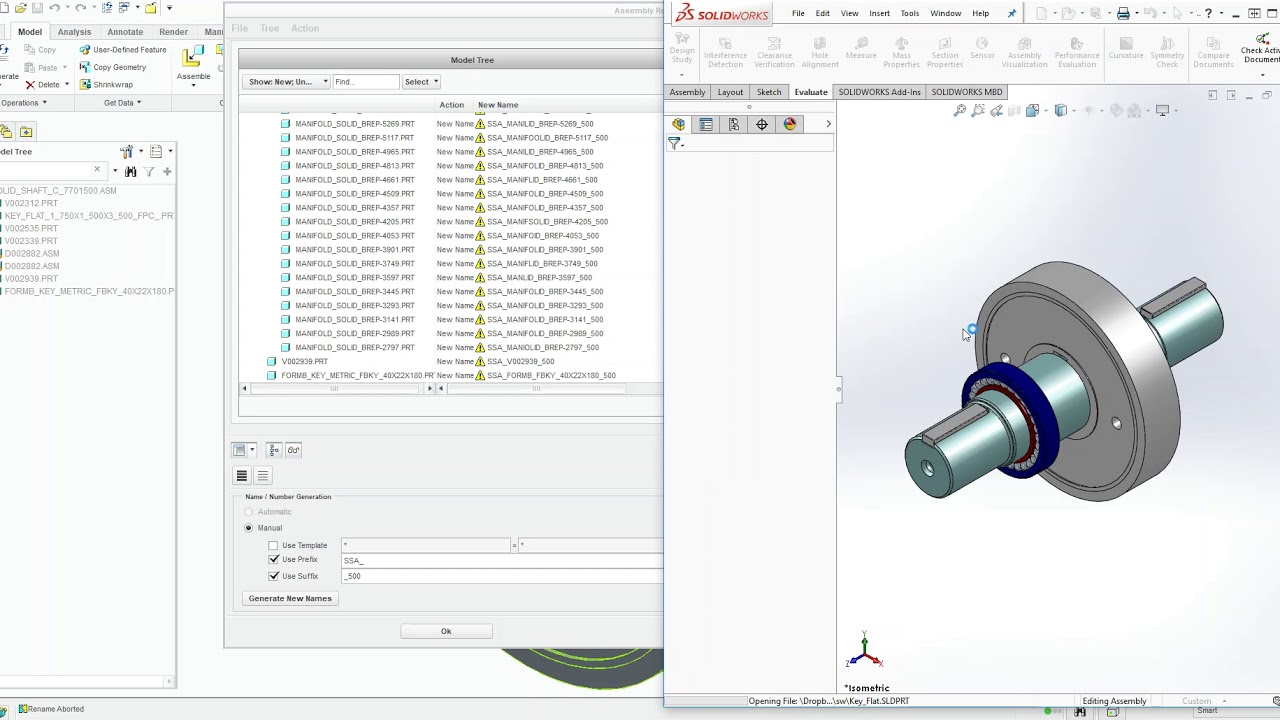1280x720 pixels.
Task: Switch to the Analysis ribbon tab in Creo
Action: (74, 32)
